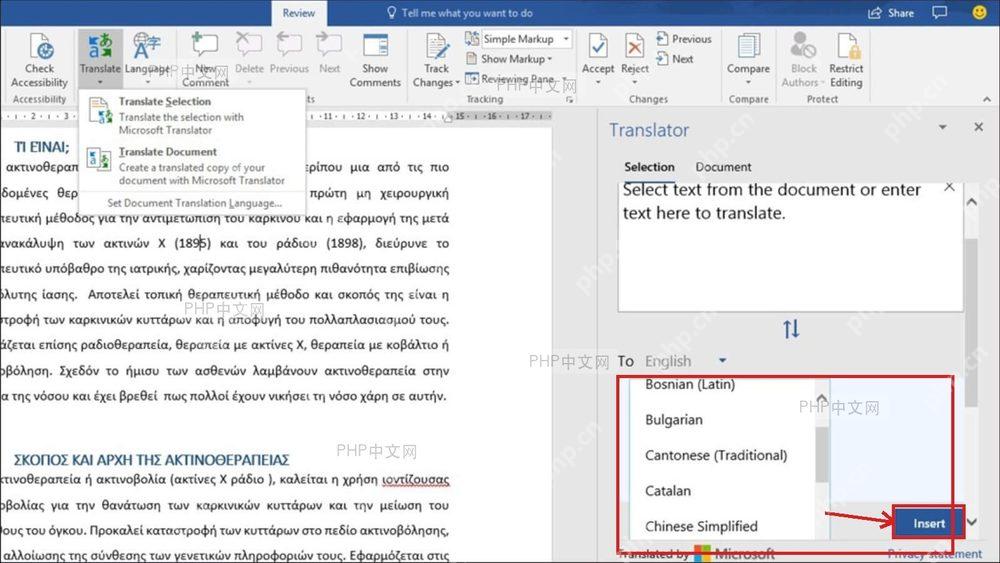
Task: Open Set Document Translation Language
Action: click(x=195, y=203)
